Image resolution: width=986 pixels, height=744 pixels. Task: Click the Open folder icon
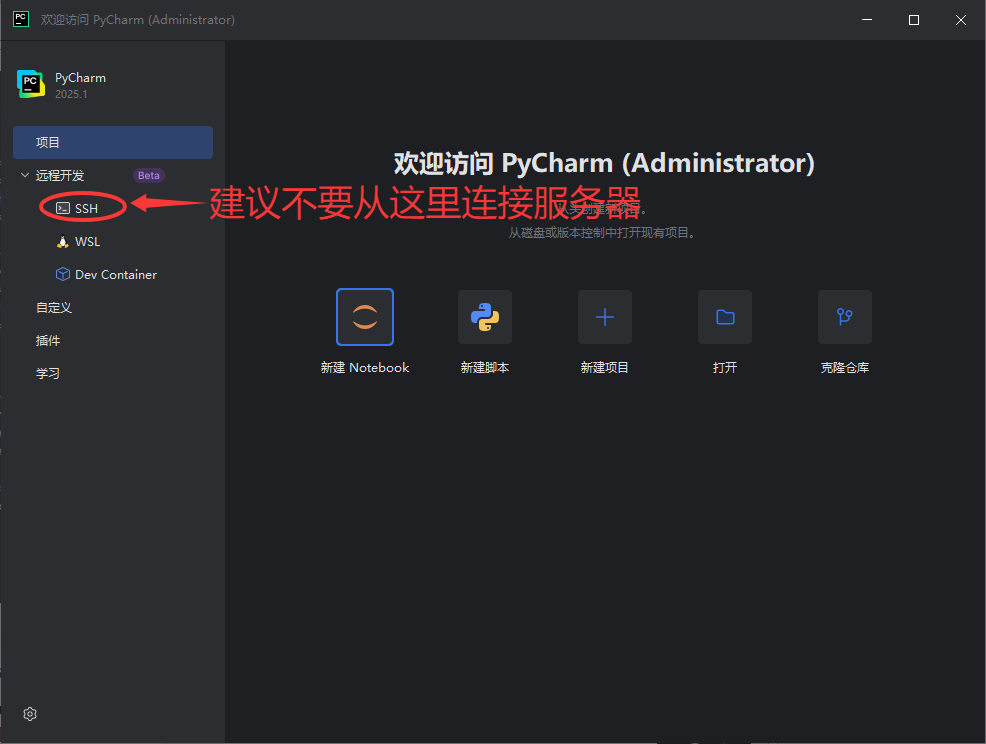(x=725, y=317)
